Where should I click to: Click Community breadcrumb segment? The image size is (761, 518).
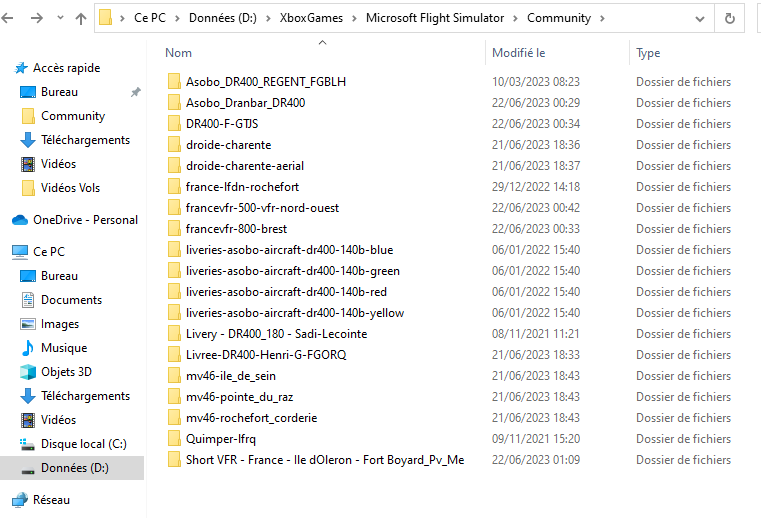click(x=559, y=18)
